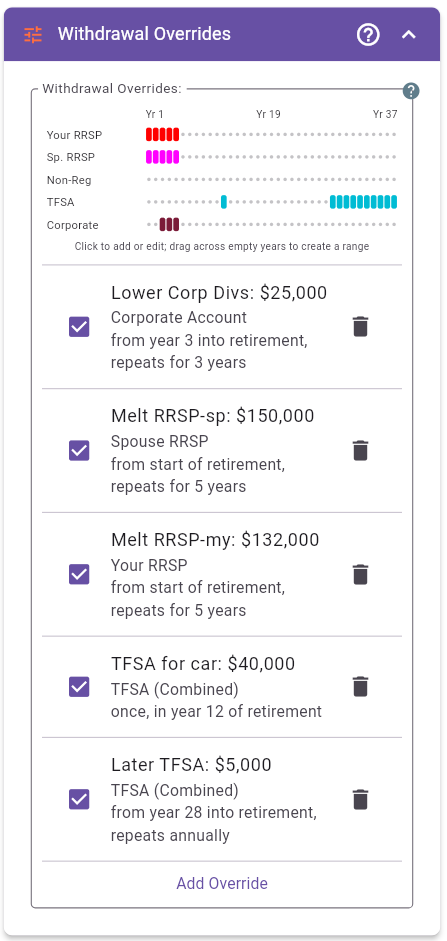The width and height of the screenshot is (447, 941).
Task: Delete the Melt RRSP-sp override
Action: 360,451
